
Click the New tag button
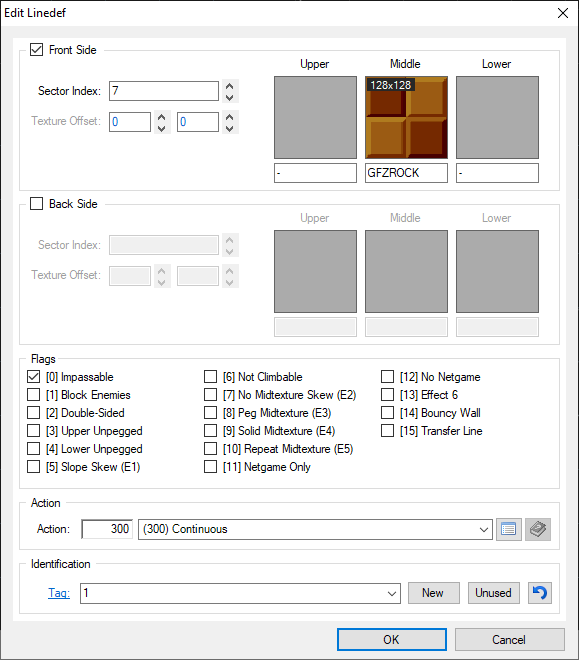pos(433,593)
